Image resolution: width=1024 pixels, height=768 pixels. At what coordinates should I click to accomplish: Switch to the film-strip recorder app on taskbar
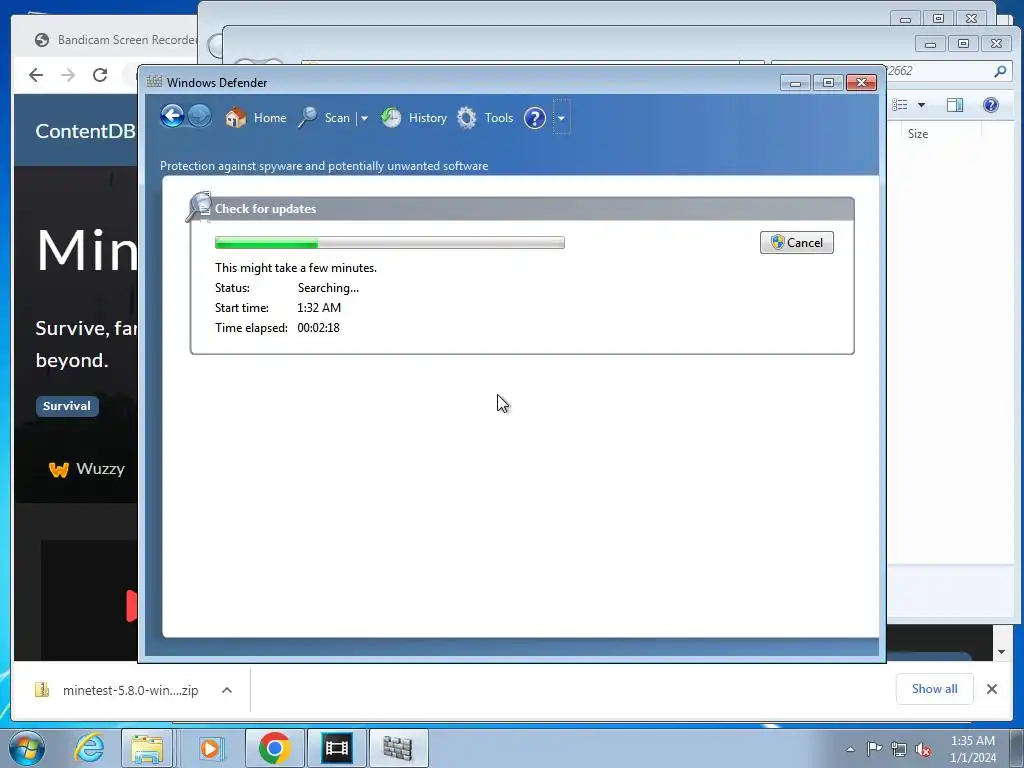click(337, 748)
